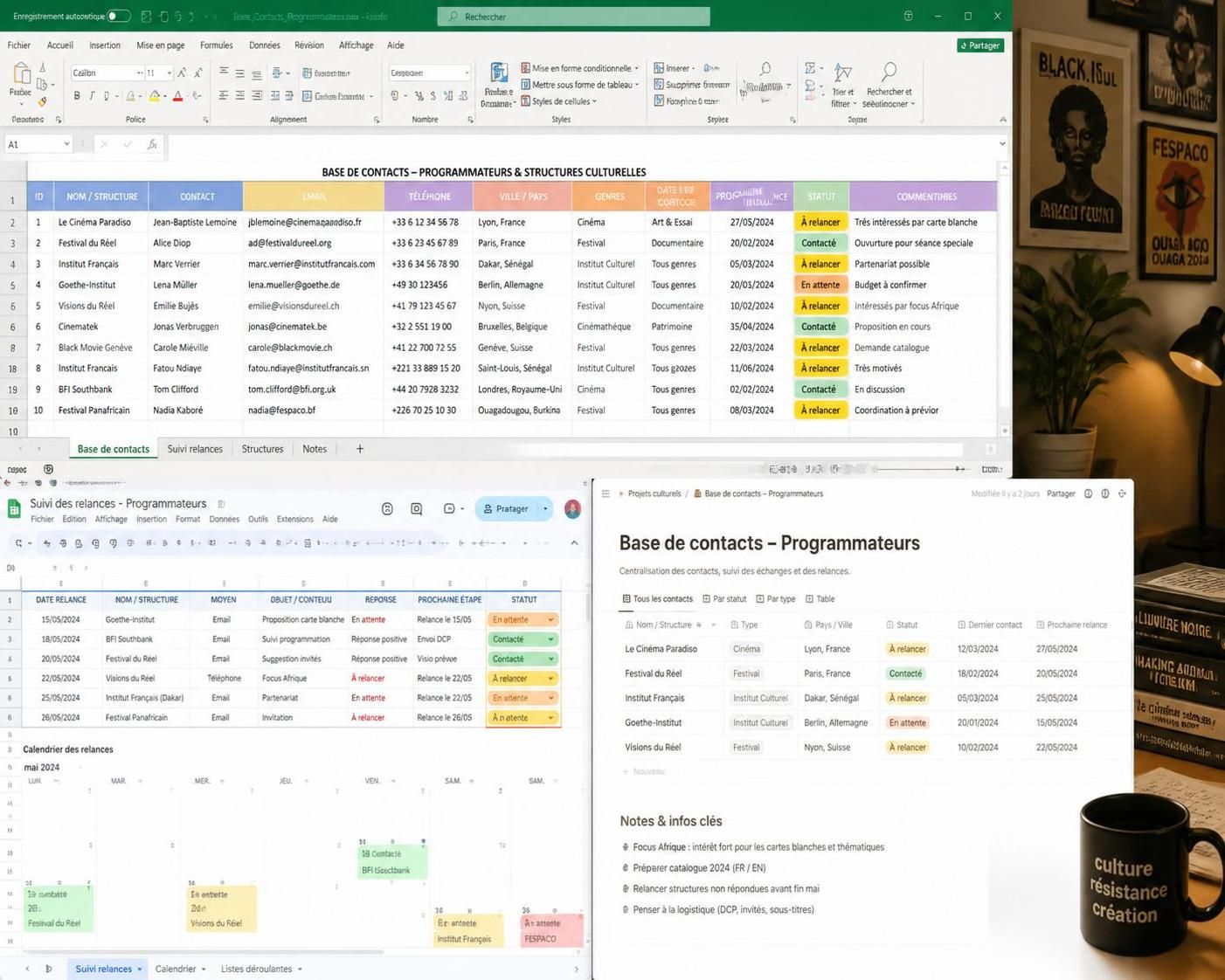Click Partager in the Notion top bar
1225x980 pixels.
[x=1061, y=493]
